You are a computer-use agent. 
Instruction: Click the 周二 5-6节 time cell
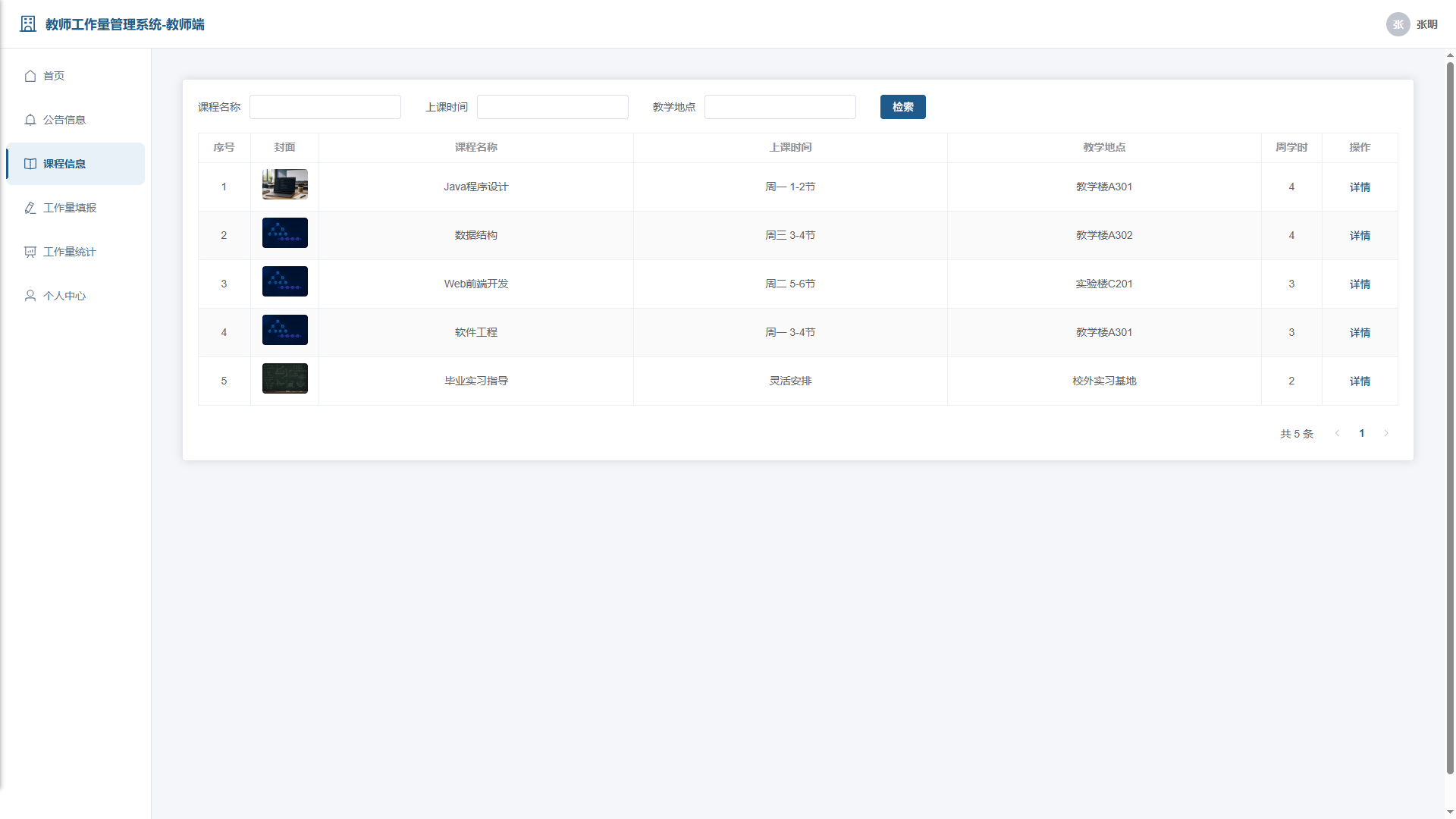click(790, 284)
